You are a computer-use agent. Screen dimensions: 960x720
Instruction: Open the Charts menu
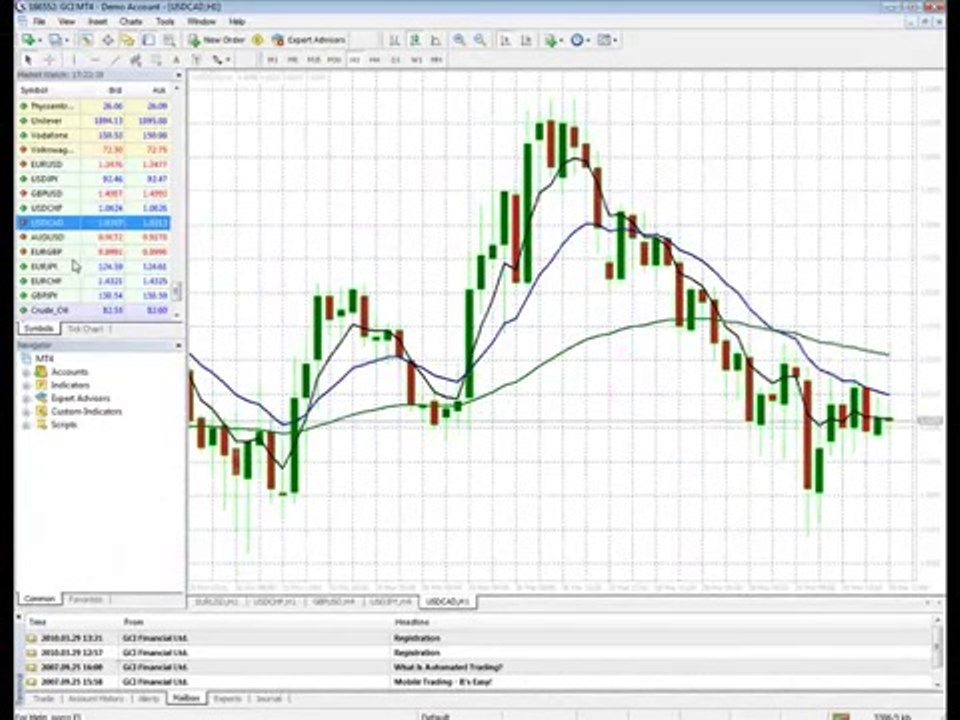point(130,21)
